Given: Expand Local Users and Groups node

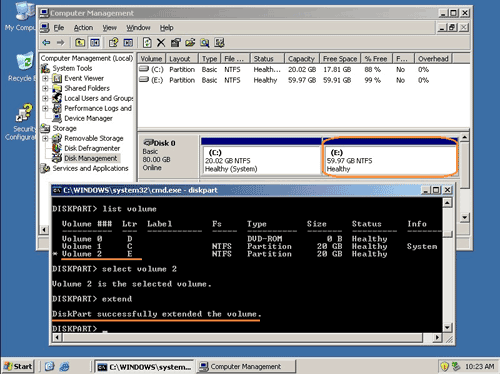Looking at the screenshot, I should click(45, 98).
